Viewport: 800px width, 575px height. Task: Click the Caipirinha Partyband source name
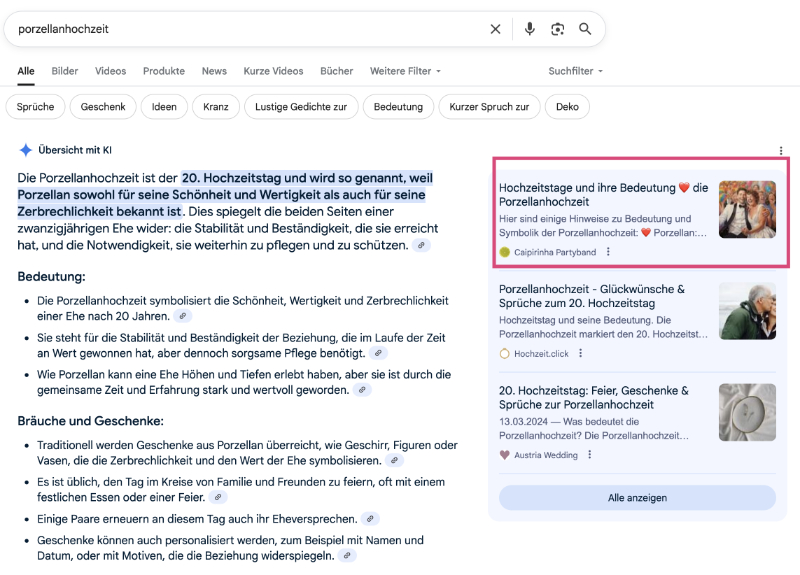coord(555,252)
